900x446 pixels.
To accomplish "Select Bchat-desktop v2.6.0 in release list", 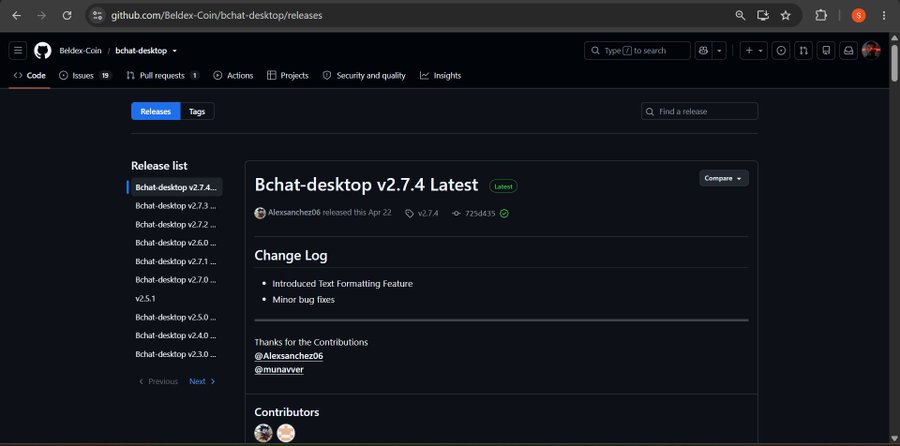I will (176, 243).
